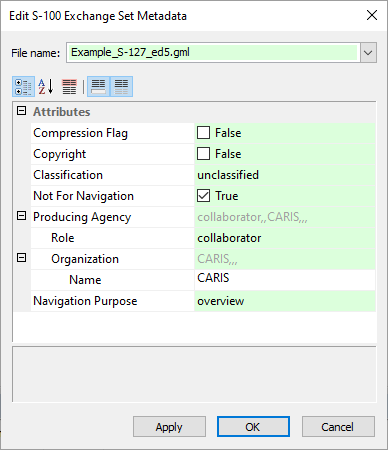Collapse the Organization node
The image size is (388, 450).
[x=22, y=258]
